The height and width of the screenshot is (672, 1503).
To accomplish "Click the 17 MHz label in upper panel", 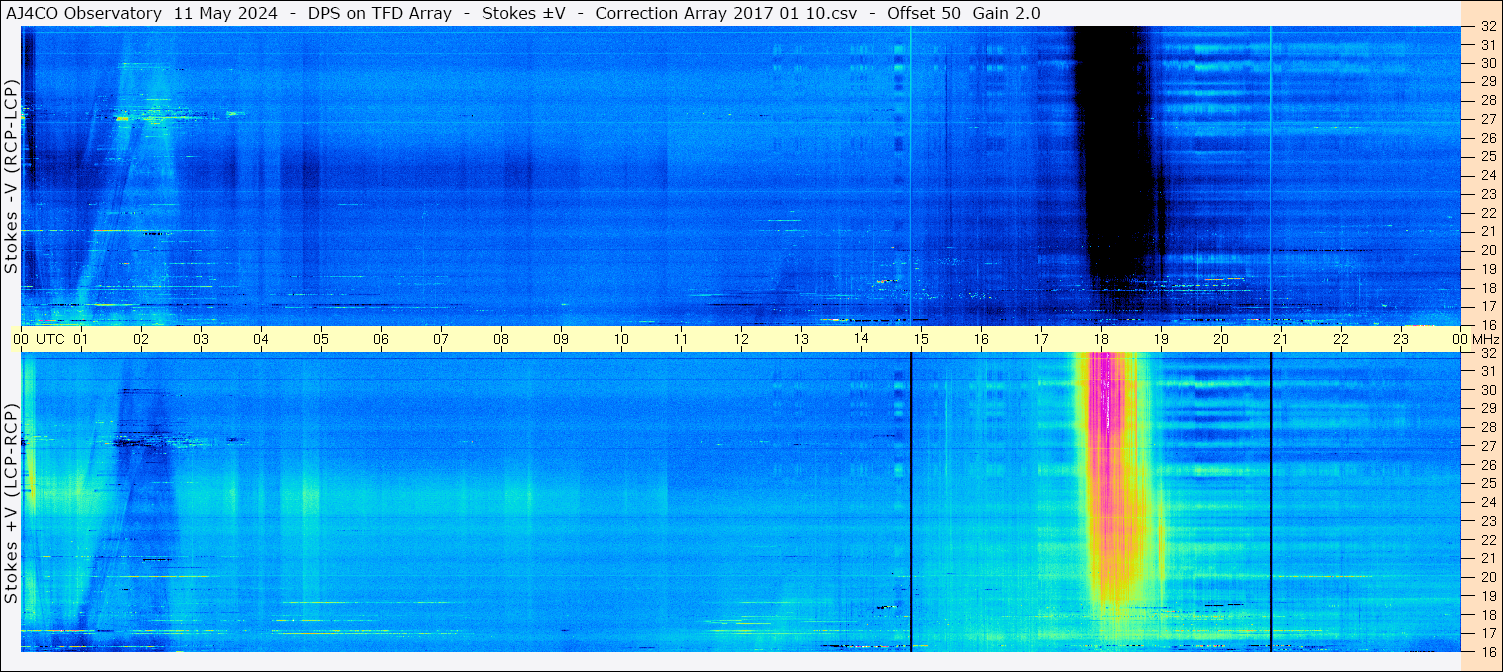I will click(x=1487, y=306).
